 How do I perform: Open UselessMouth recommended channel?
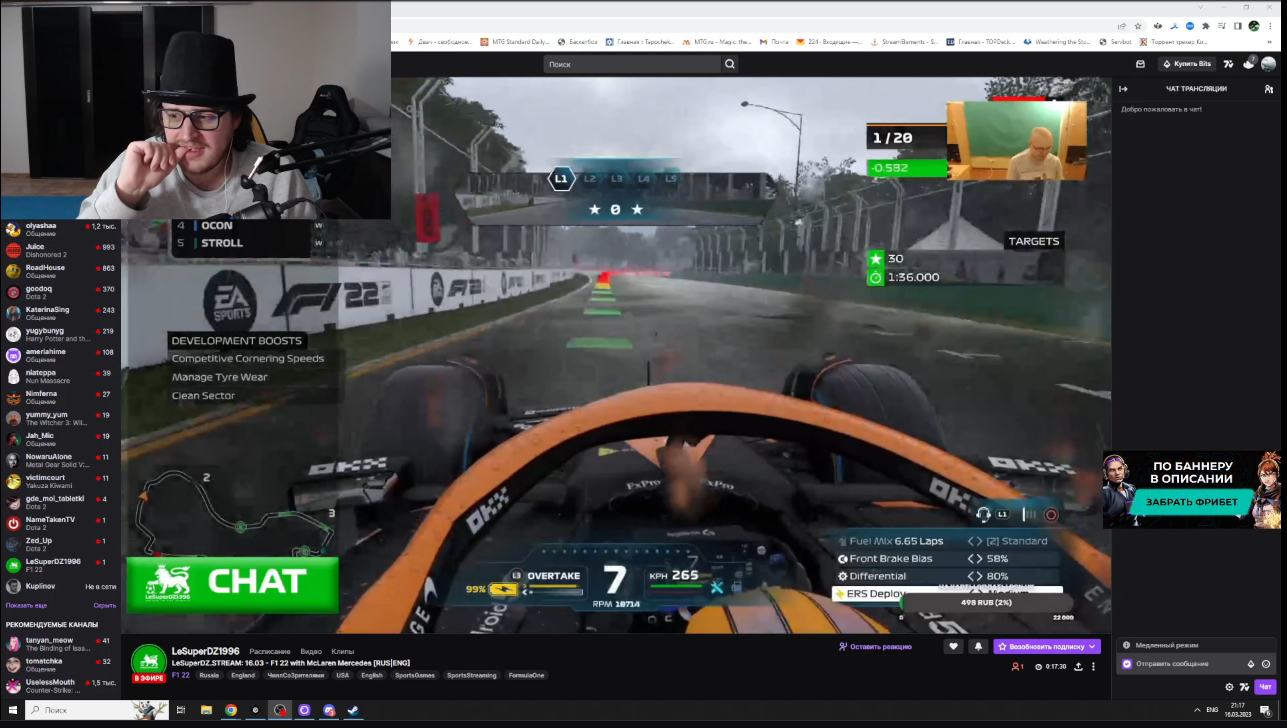pyautogui.click(x=61, y=686)
